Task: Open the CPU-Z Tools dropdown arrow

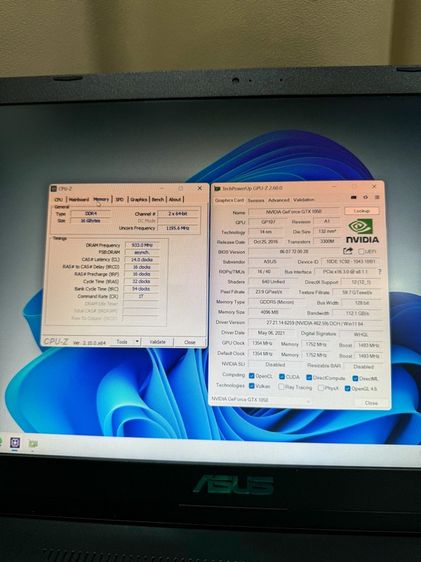Action: coord(137,342)
